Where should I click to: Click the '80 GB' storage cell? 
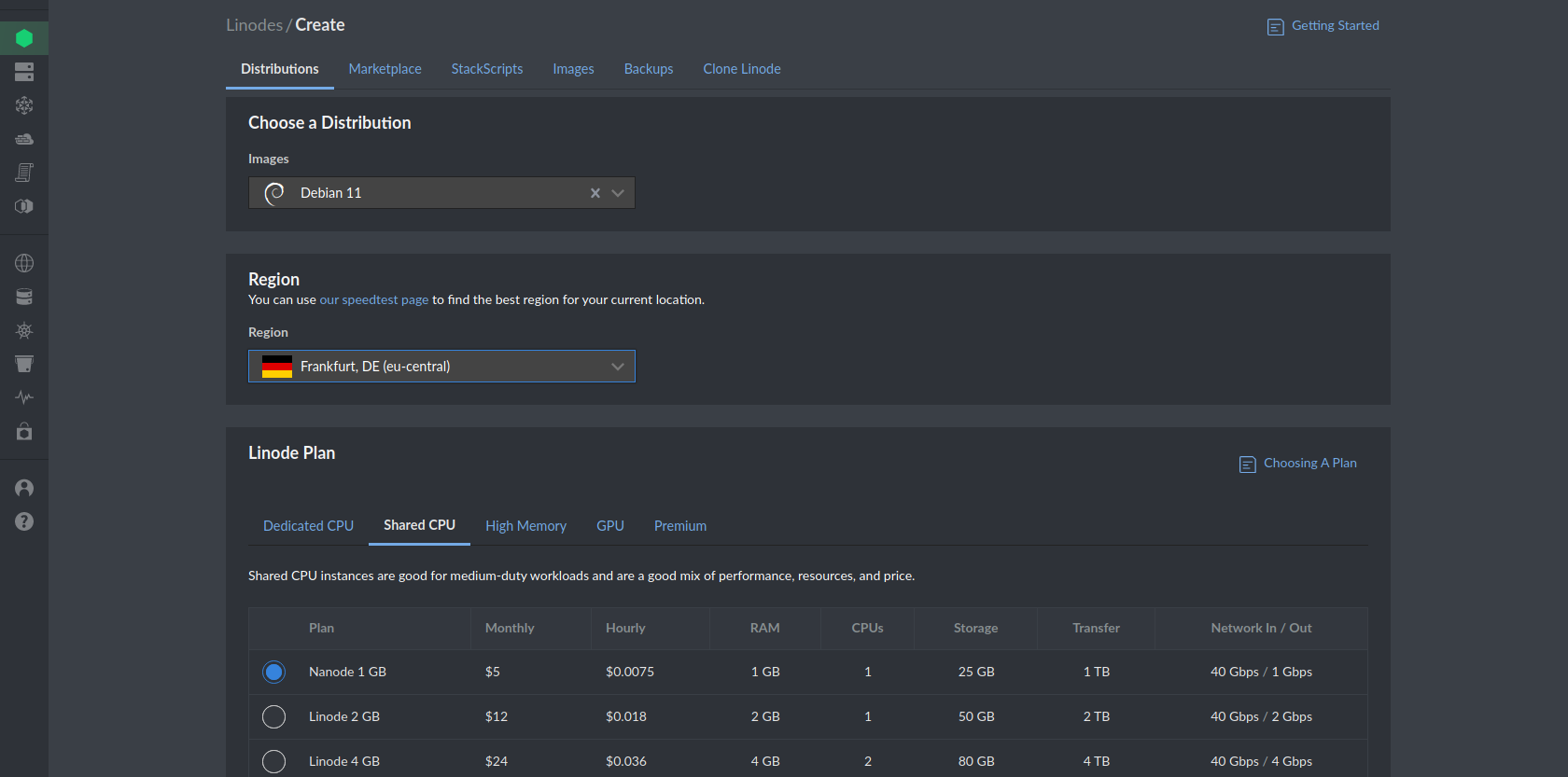(976, 761)
